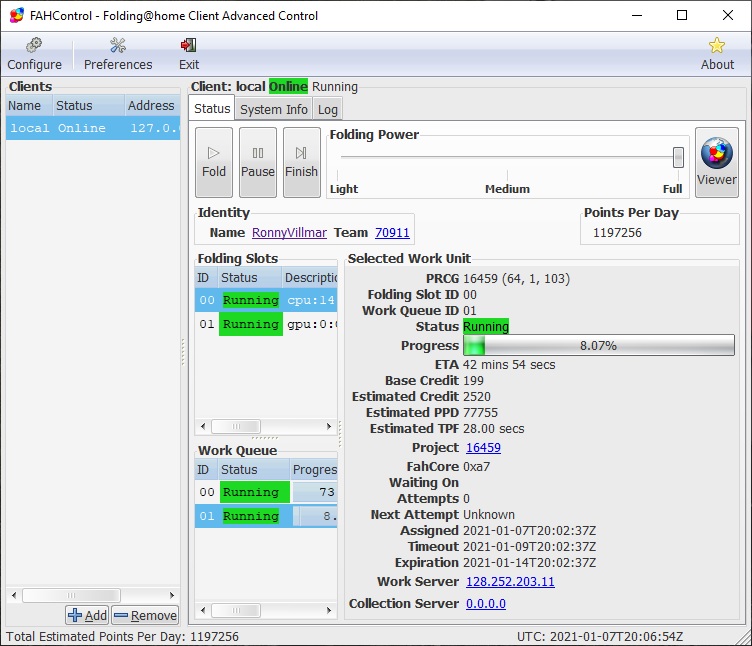Select work queue row 00
Viewport: 752px width, 646px height.
click(x=266, y=492)
